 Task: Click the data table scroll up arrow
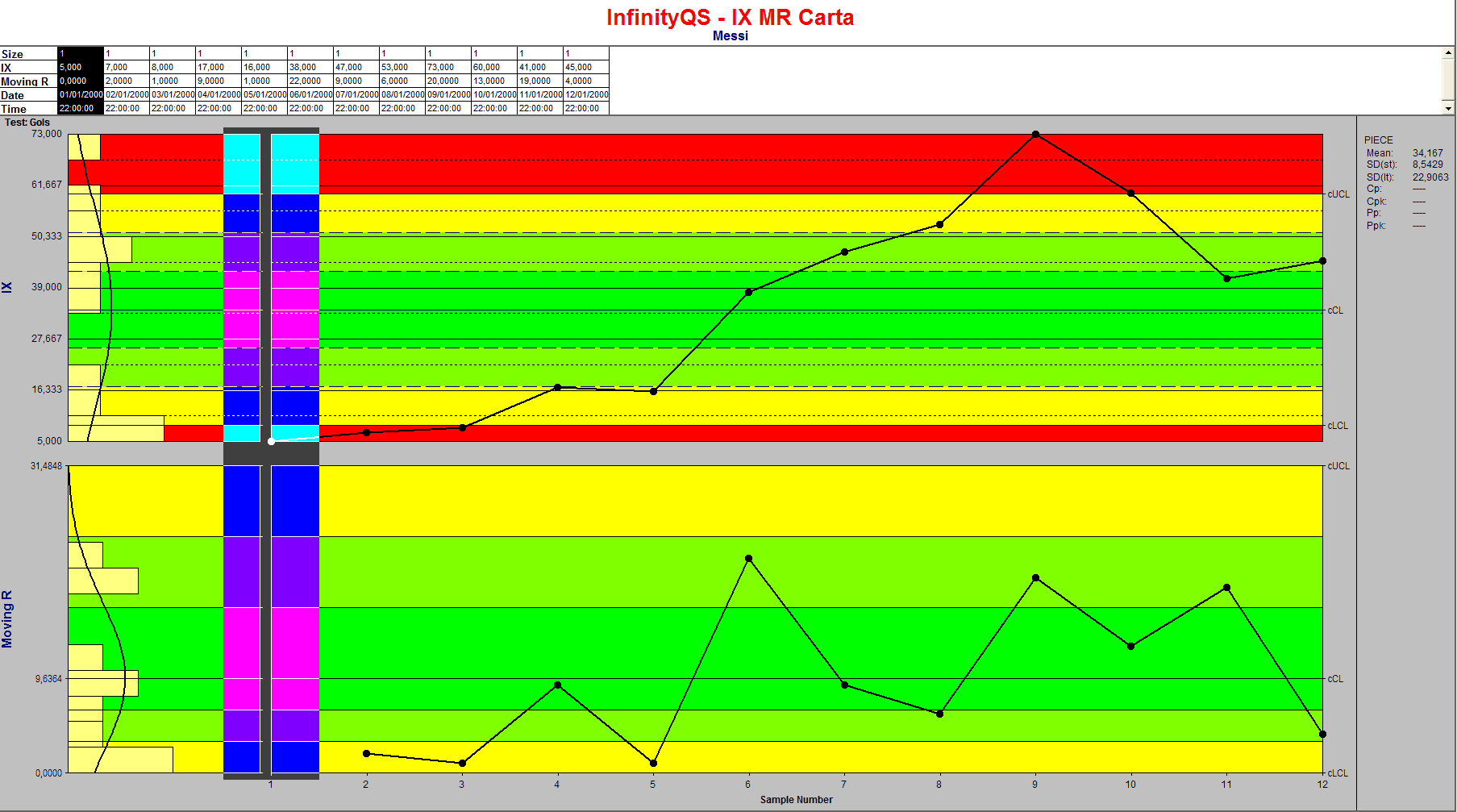click(x=1448, y=53)
